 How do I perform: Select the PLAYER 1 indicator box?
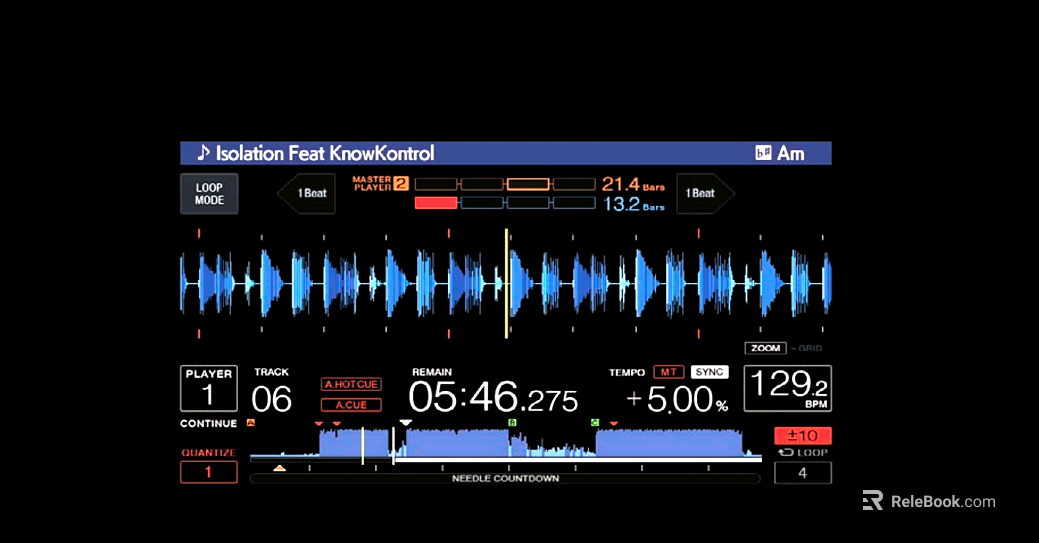tap(209, 389)
